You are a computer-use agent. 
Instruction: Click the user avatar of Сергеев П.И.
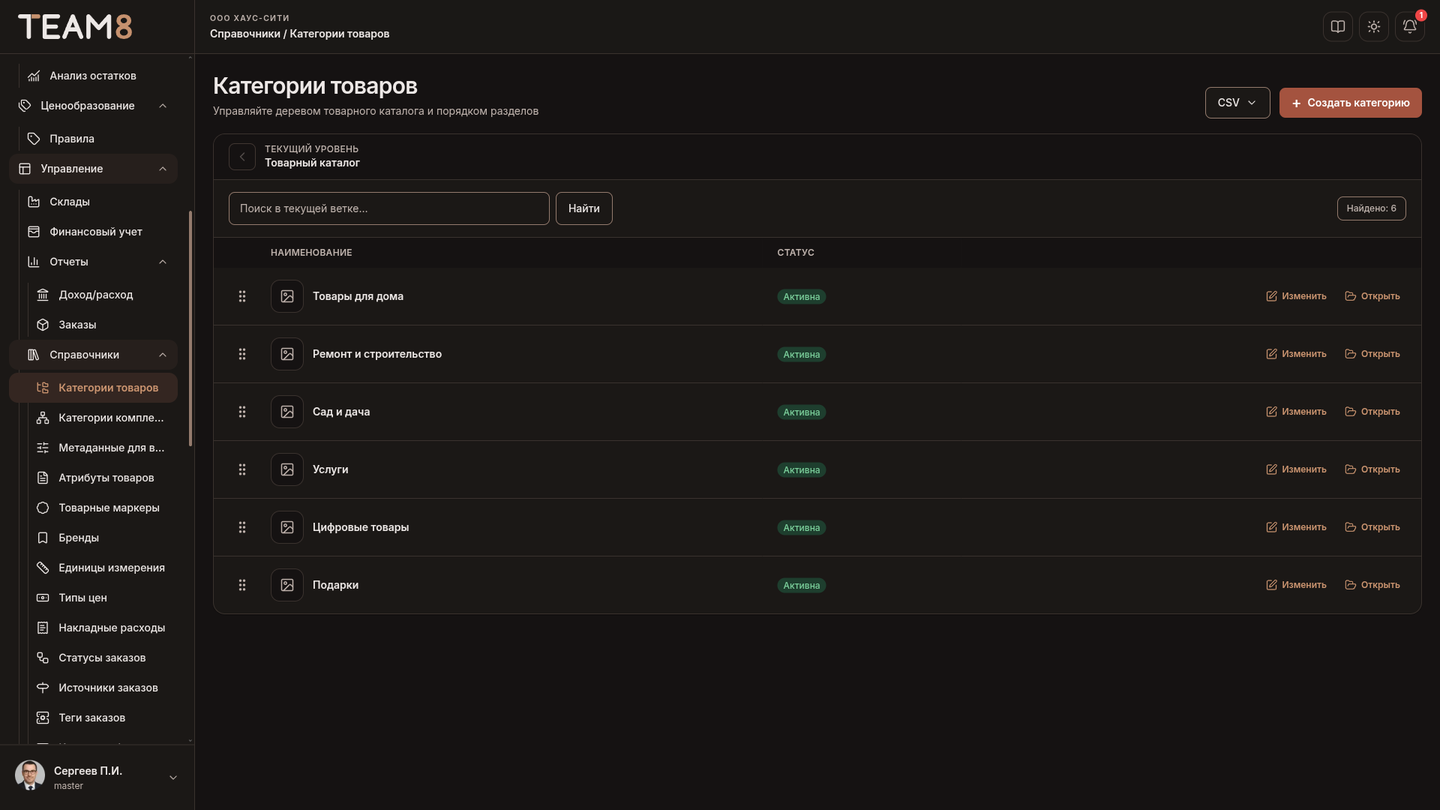tap(30, 776)
